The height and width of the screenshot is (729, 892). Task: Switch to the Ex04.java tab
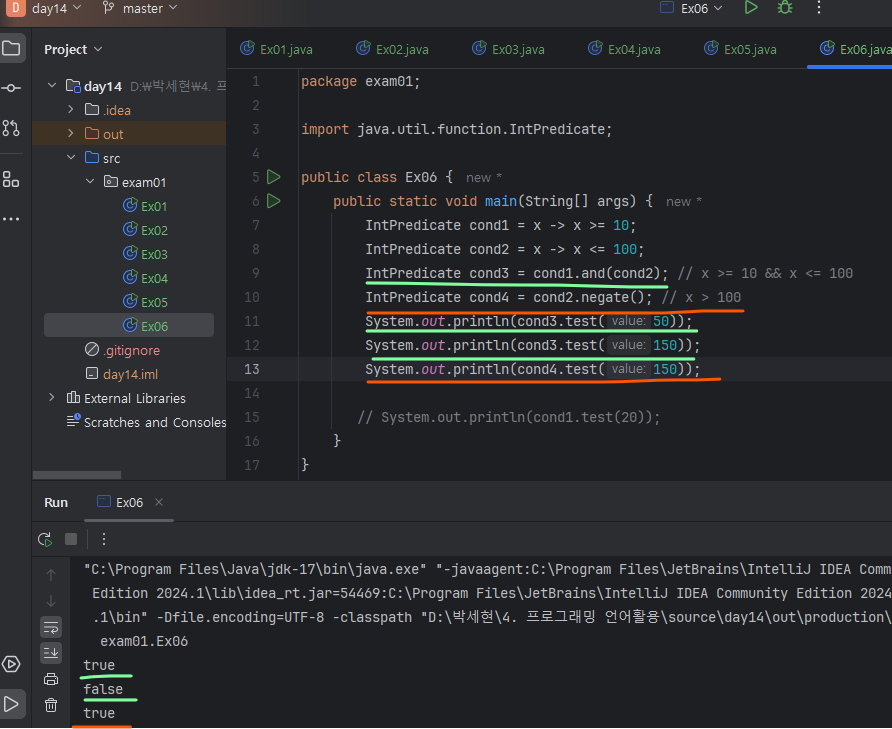625,49
